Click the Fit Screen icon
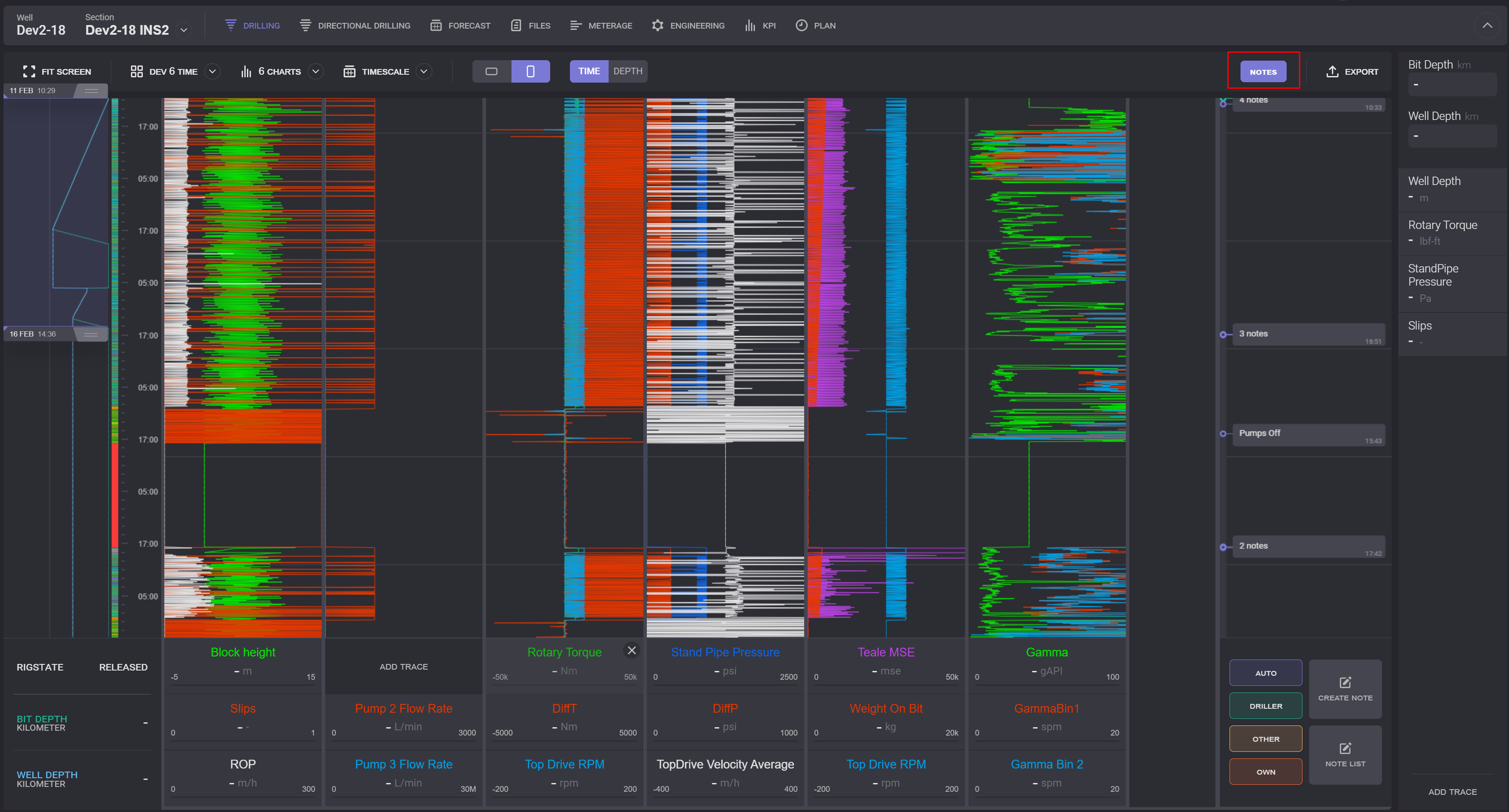The height and width of the screenshot is (812, 1509). coord(29,72)
